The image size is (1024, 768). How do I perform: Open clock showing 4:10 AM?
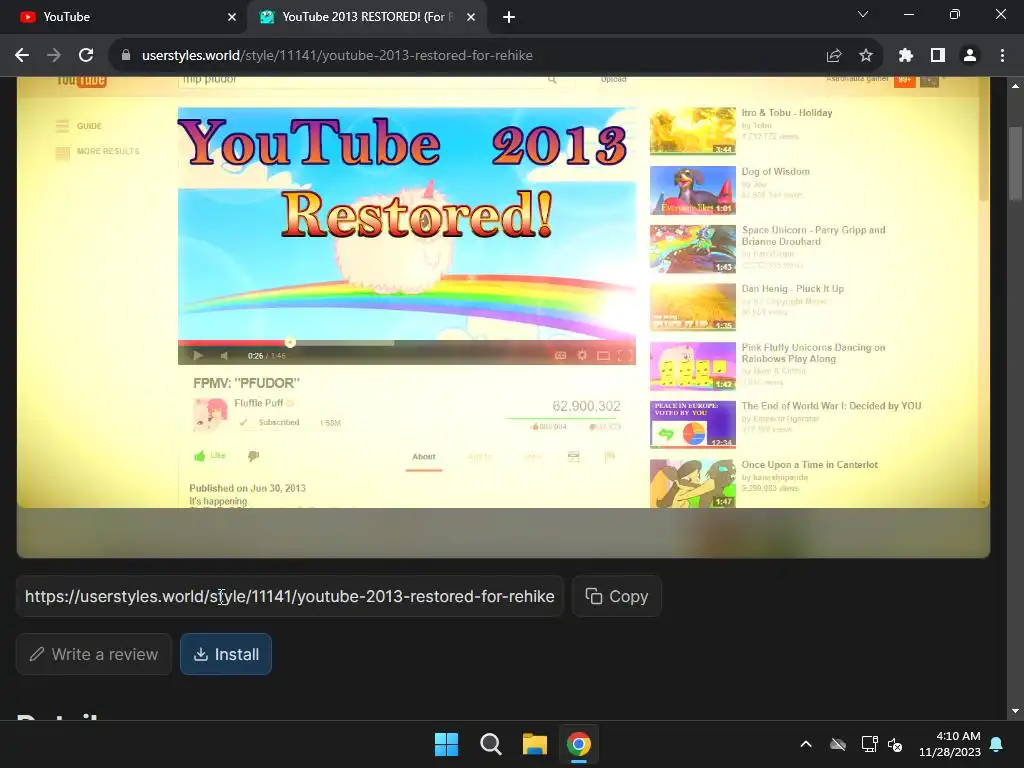pyautogui.click(x=950, y=744)
